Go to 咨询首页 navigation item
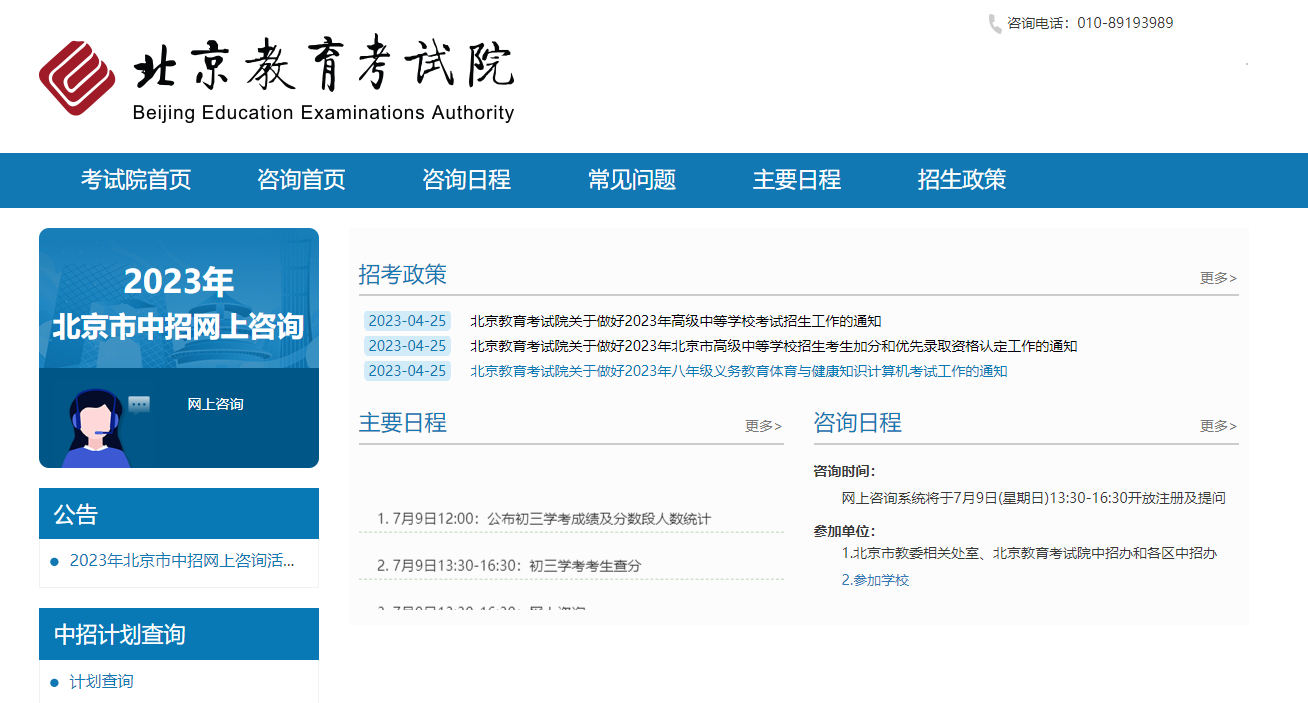Screen dimensions: 1308x703 301,180
